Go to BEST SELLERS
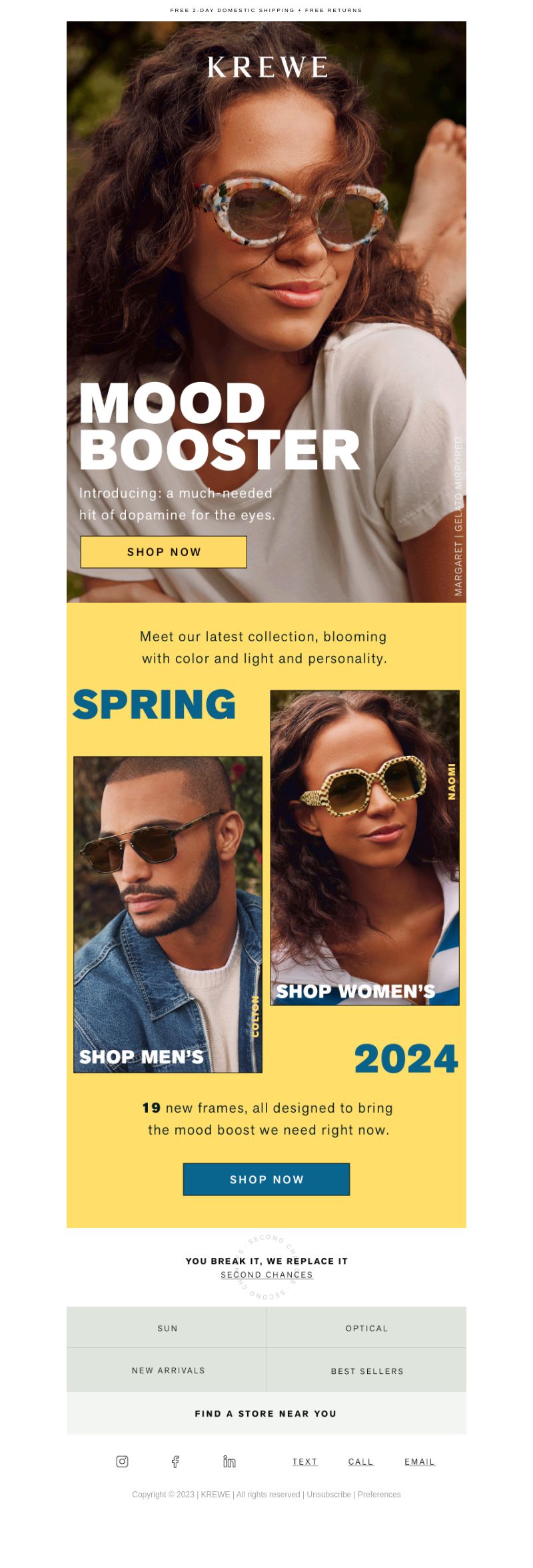The height and width of the screenshot is (1568, 533). pos(366,1370)
